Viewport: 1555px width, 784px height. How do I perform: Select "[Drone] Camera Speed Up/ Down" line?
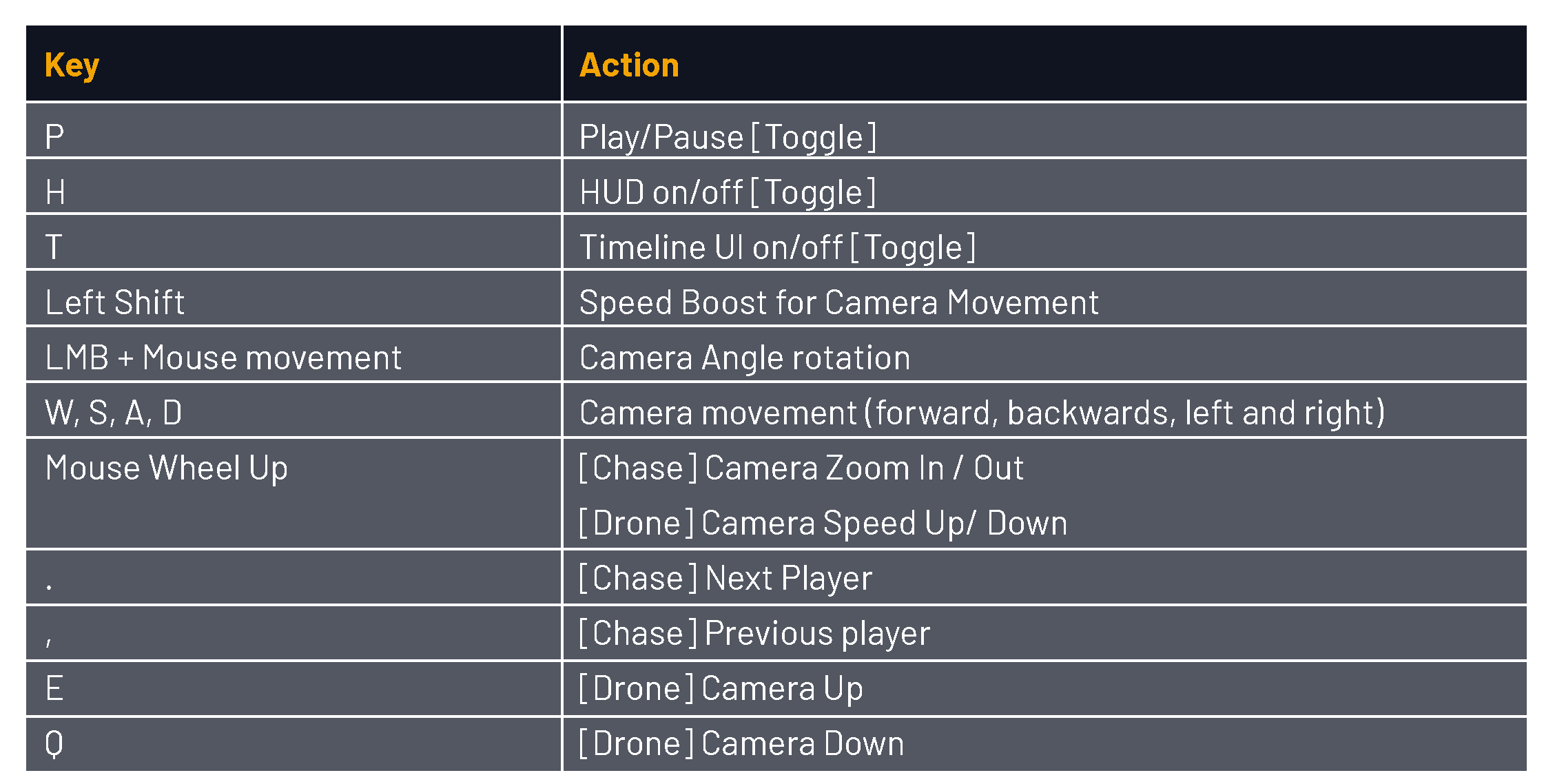(823, 523)
